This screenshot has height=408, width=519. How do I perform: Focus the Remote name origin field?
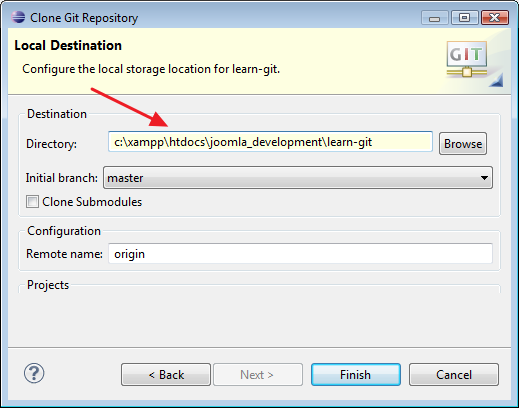coord(300,254)
